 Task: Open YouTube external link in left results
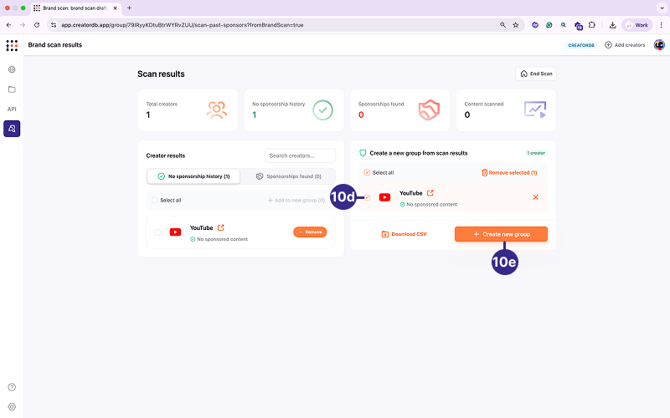[221, 228]
